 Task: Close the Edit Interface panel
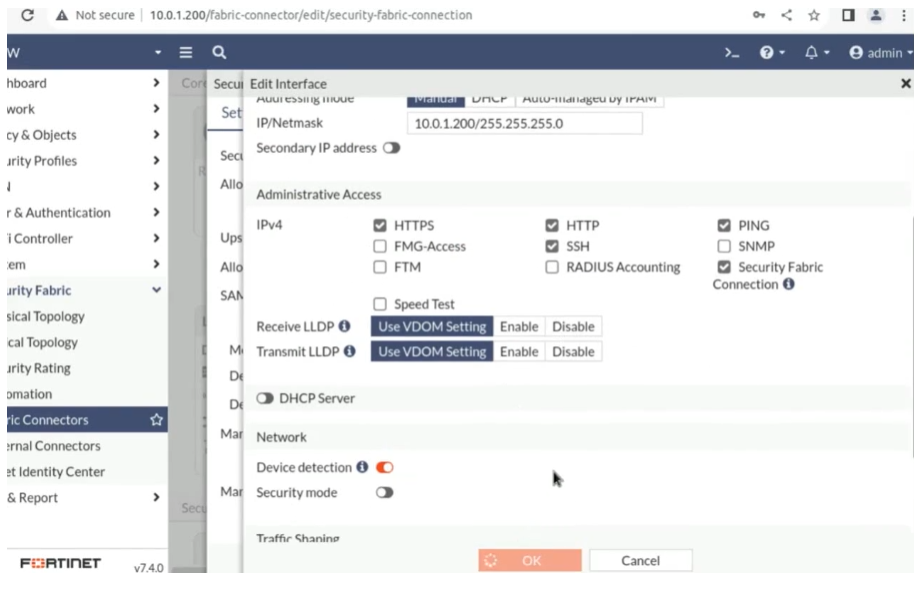pos(906,84)
